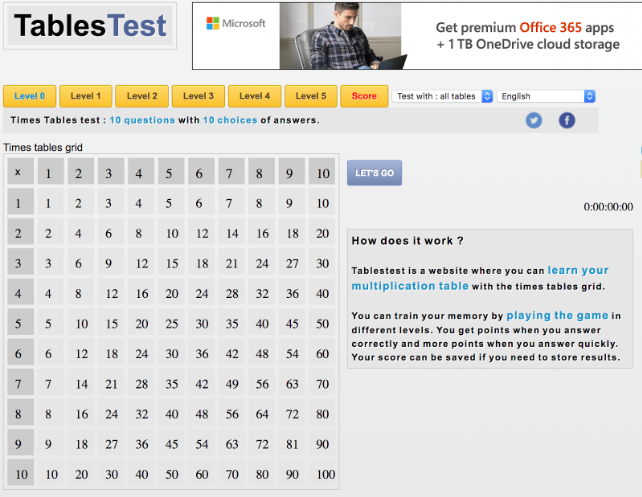Select column header 7 in the grid
The height and width of the screenshot is (497, 642).
coord(231,172)
